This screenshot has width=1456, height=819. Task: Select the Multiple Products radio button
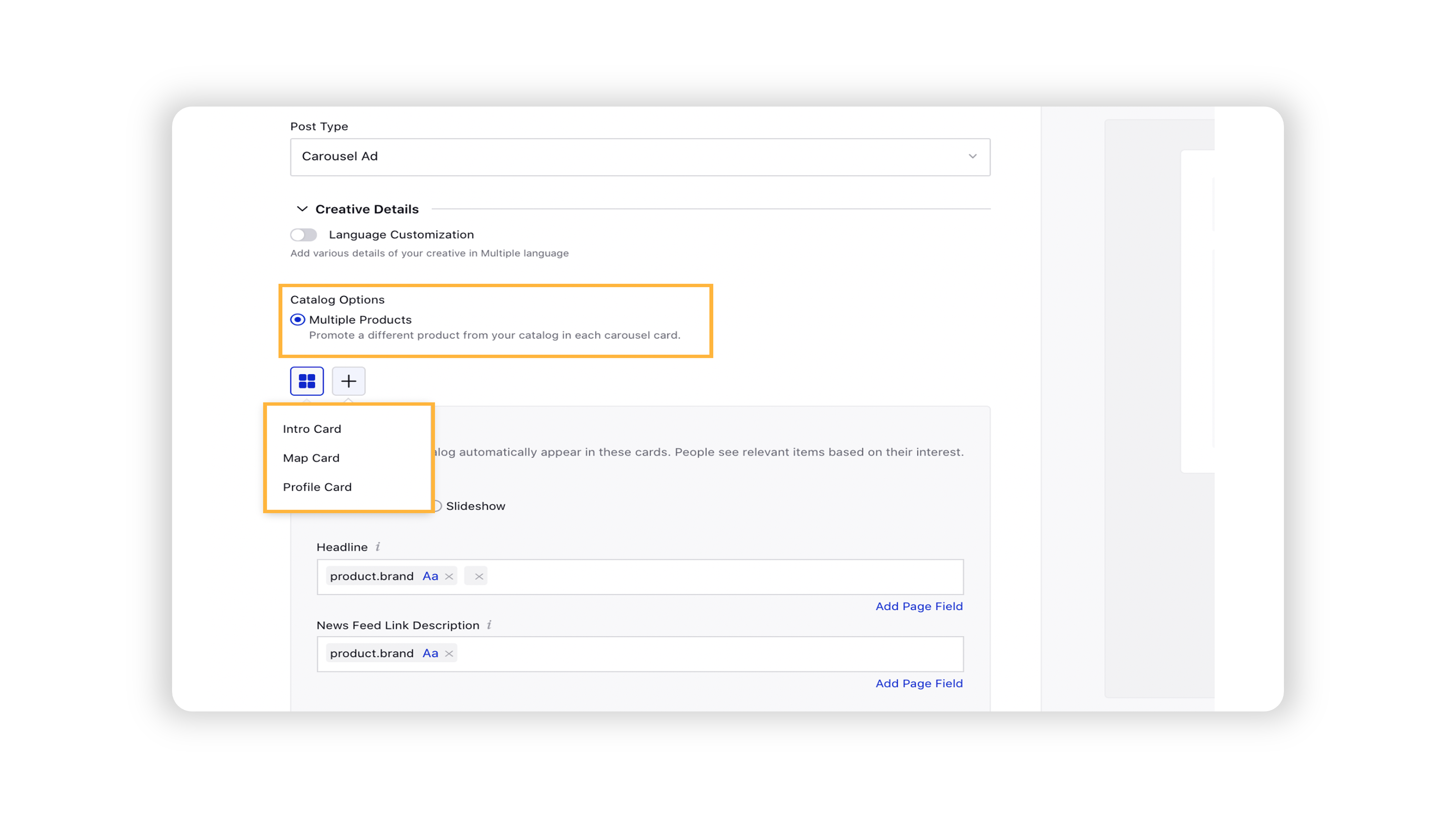pos(298,320)
